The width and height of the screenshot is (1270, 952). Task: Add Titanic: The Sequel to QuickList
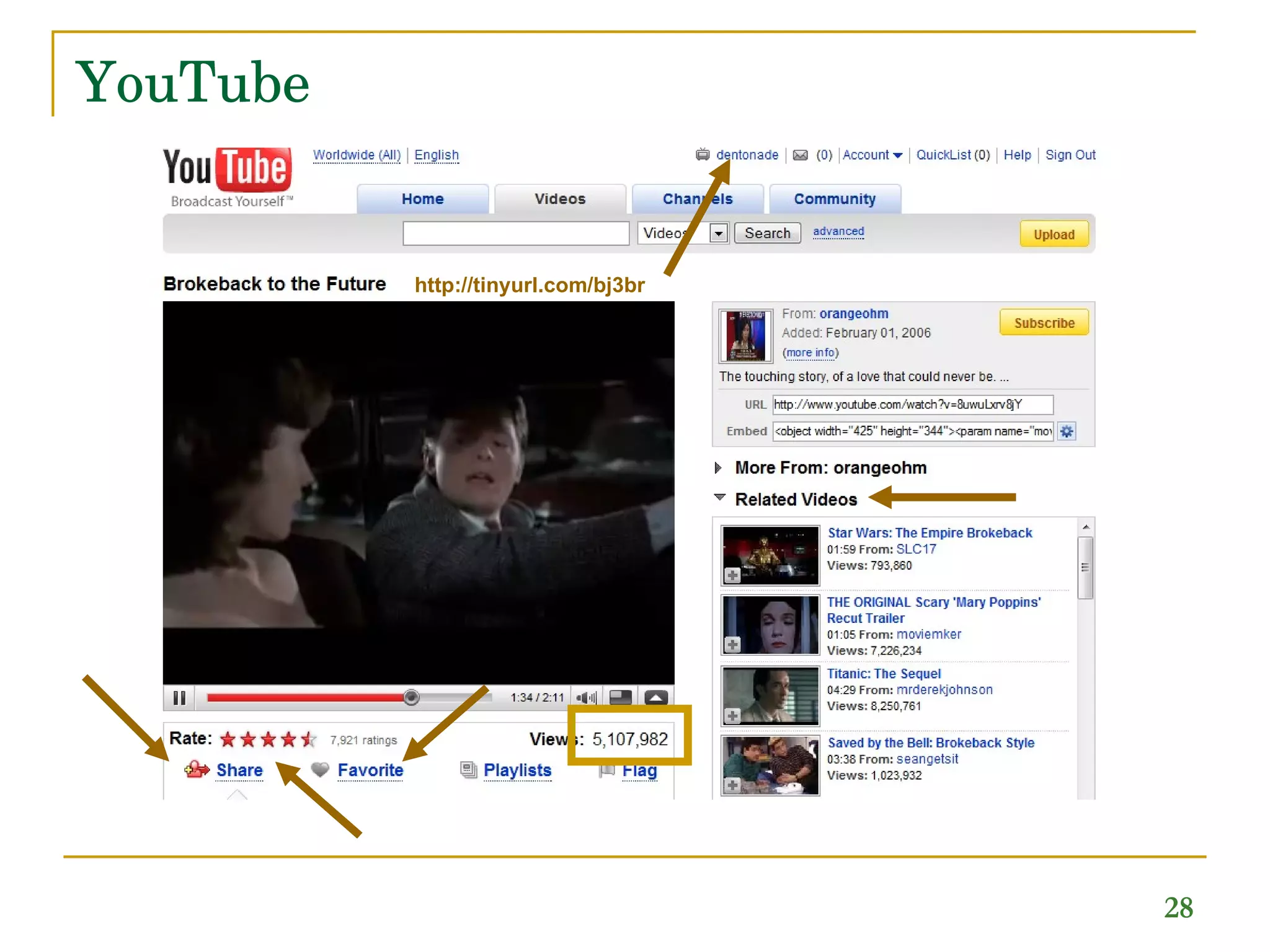pos(732,716)
